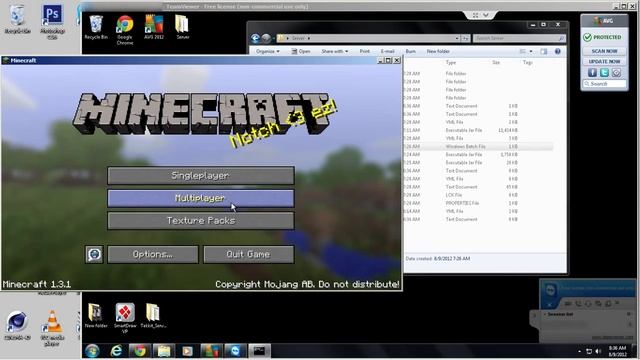Viewport: 640px width, 360px height.
Task: Click Print in Explorer toolbar
Action: [364, 51]
